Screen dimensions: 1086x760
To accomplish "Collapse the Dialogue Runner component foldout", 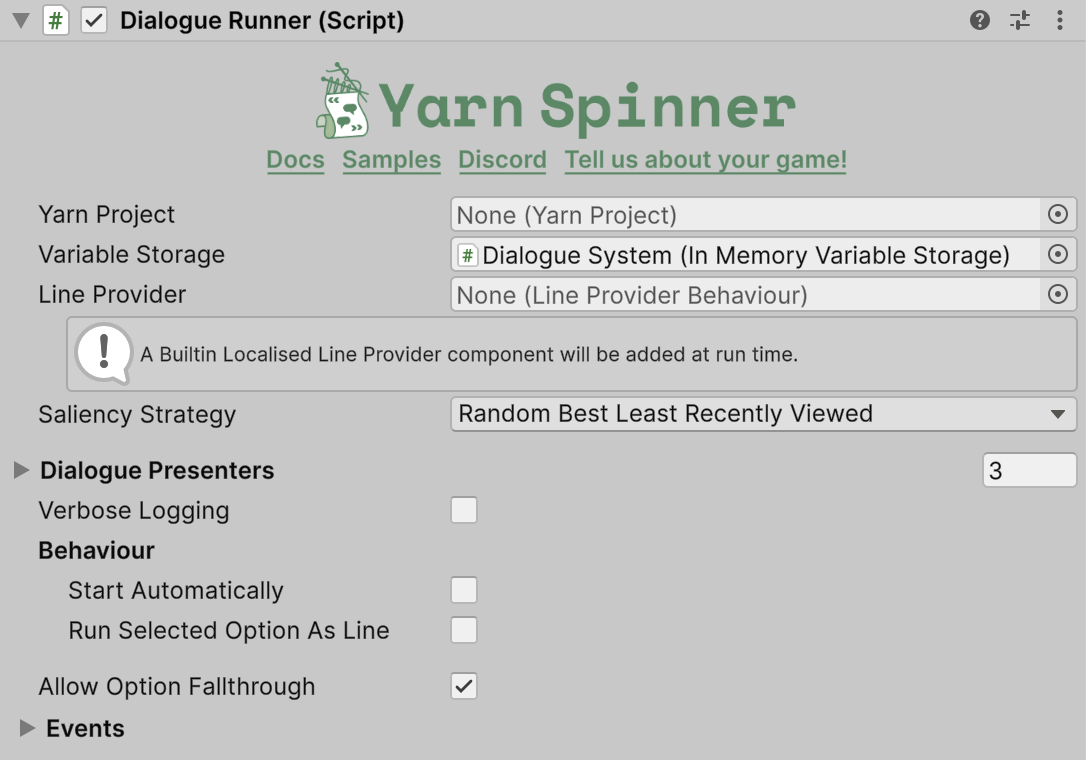I will point(20,21).
